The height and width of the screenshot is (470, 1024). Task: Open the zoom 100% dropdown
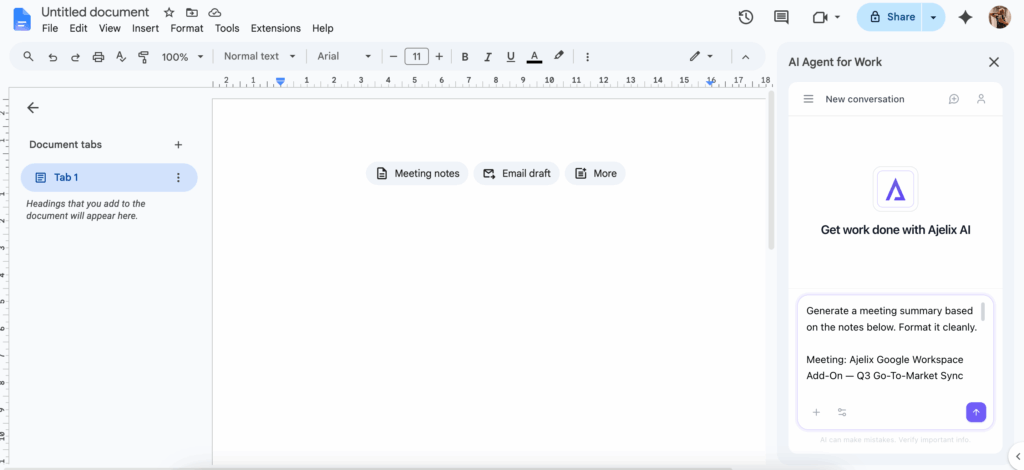[183, 57]
